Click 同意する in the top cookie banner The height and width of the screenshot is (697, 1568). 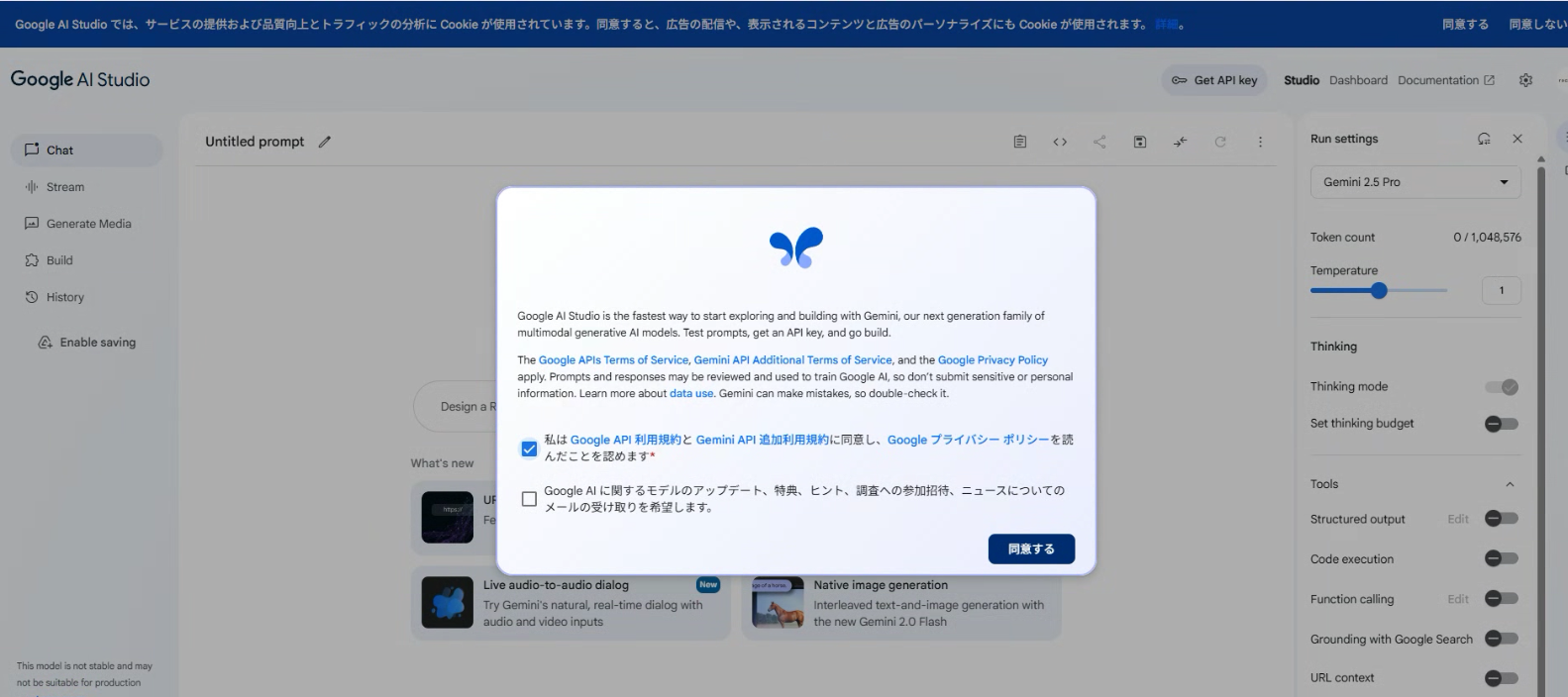pos(1465,25)
